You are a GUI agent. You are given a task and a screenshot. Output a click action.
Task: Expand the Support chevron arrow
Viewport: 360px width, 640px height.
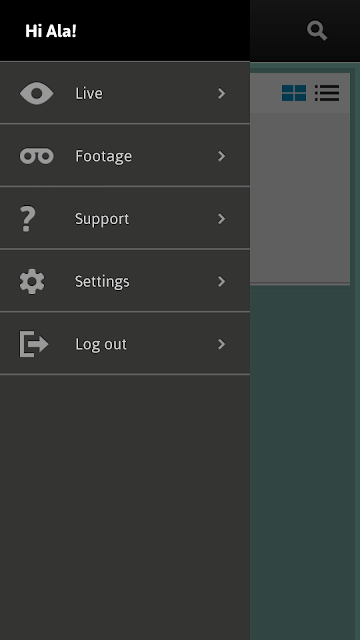(x=222, y=219)
